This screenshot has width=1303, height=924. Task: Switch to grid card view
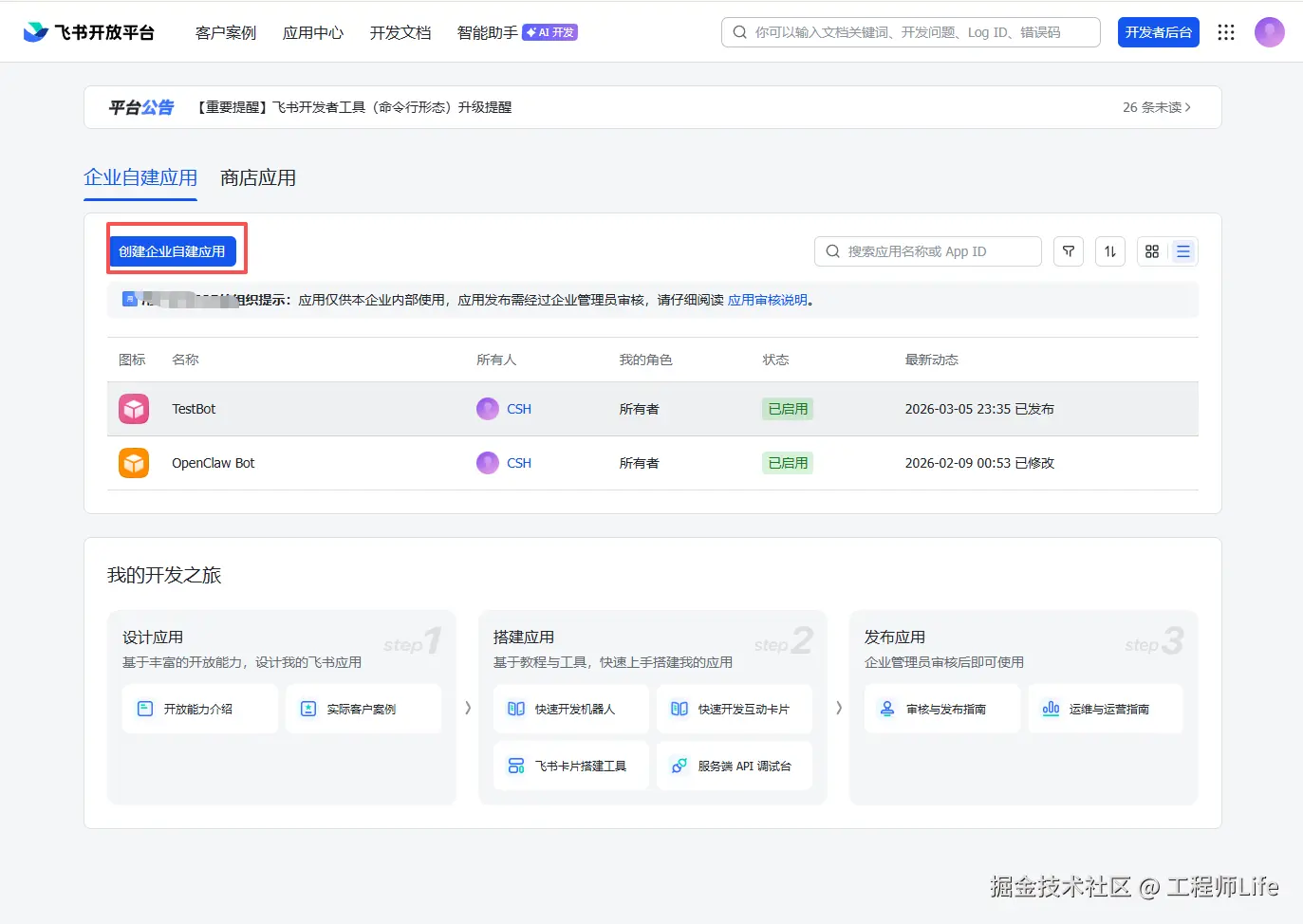tap(1152, 251)
